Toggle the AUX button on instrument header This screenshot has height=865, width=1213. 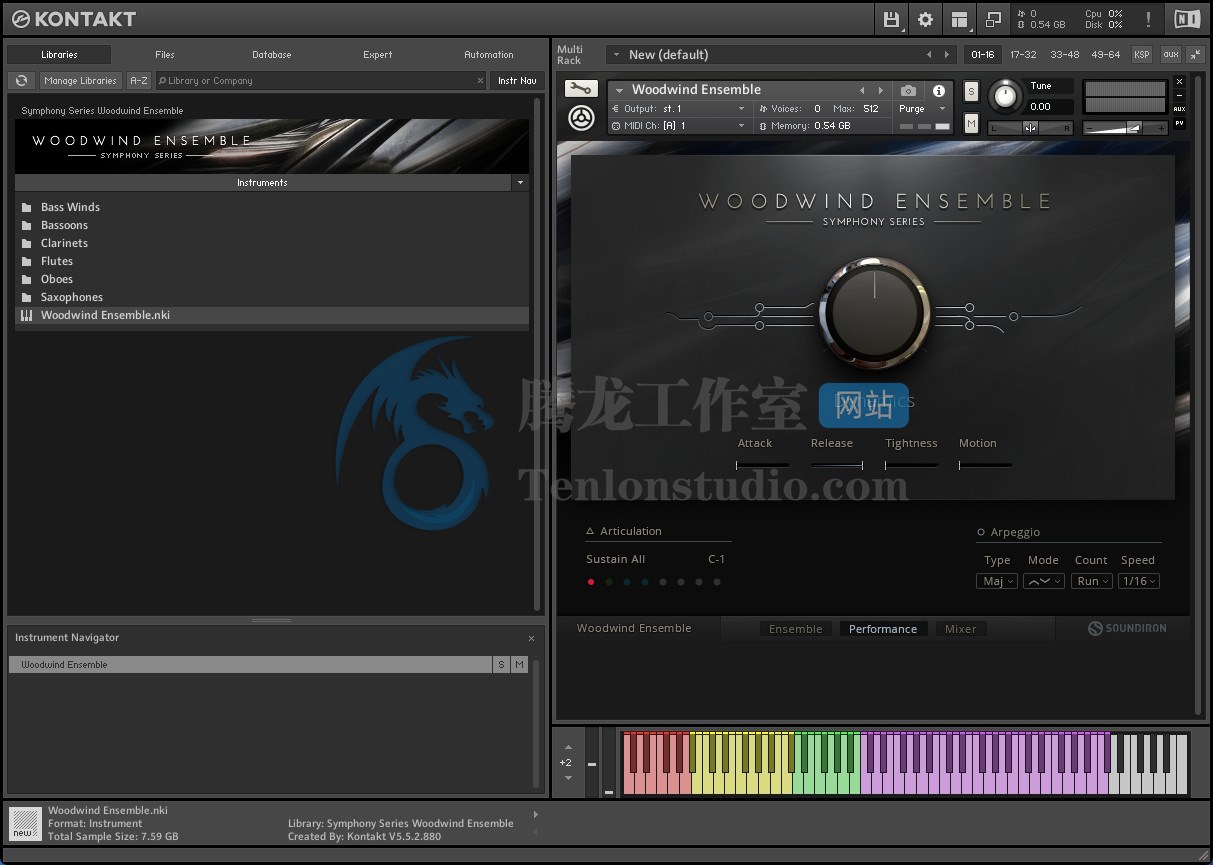pos(1179,109)
